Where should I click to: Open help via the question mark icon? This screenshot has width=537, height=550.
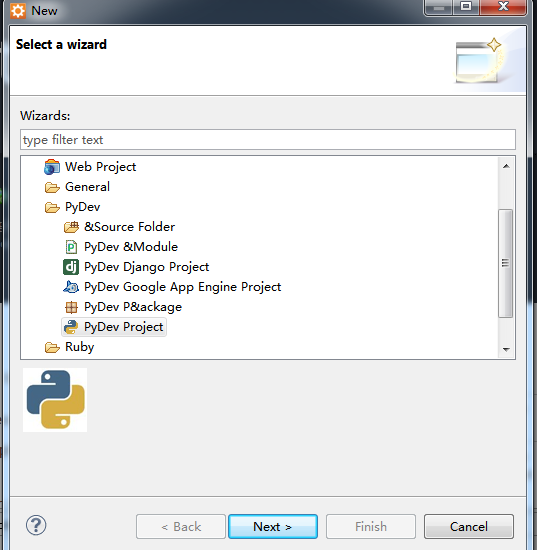[x=36, y=525]
